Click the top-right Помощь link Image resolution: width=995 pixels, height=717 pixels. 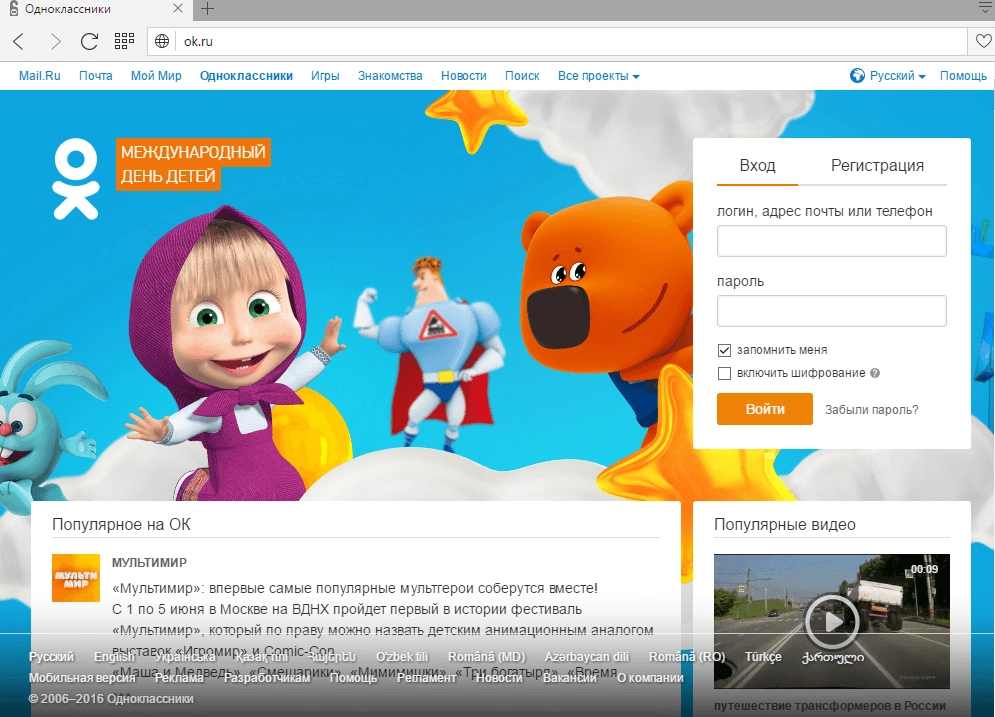point(963,76)
